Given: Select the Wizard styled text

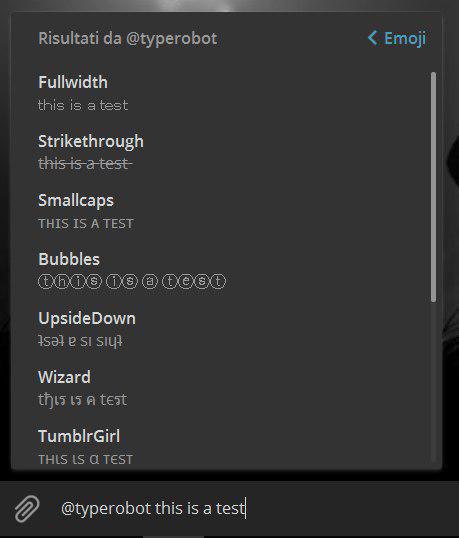Looking at the screenshot, I should (220, 388).
